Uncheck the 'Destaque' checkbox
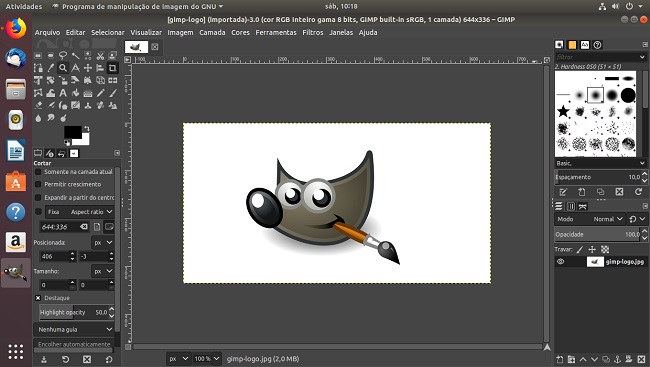The image size is (650, 367). [38, 298]
